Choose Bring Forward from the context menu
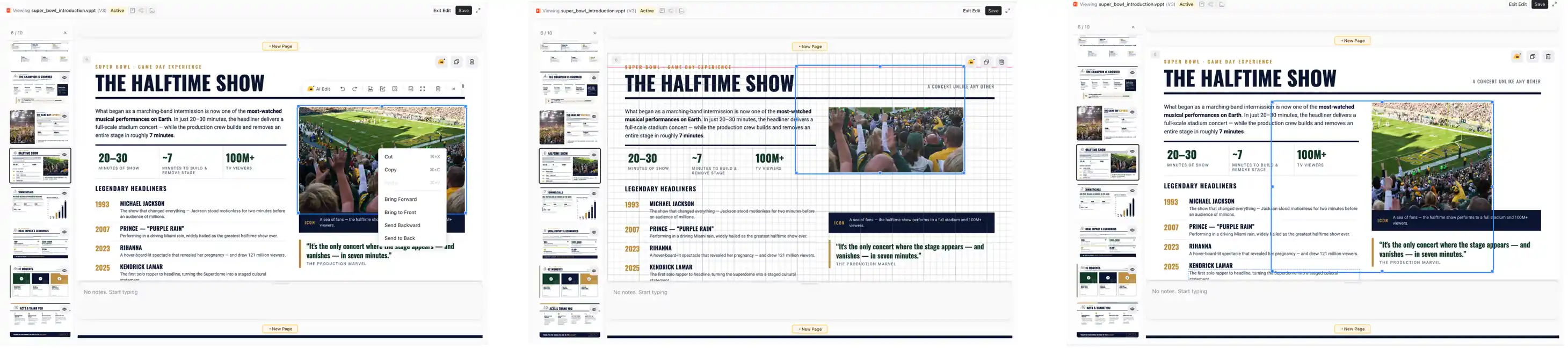1568x348 pixels. 412,199
